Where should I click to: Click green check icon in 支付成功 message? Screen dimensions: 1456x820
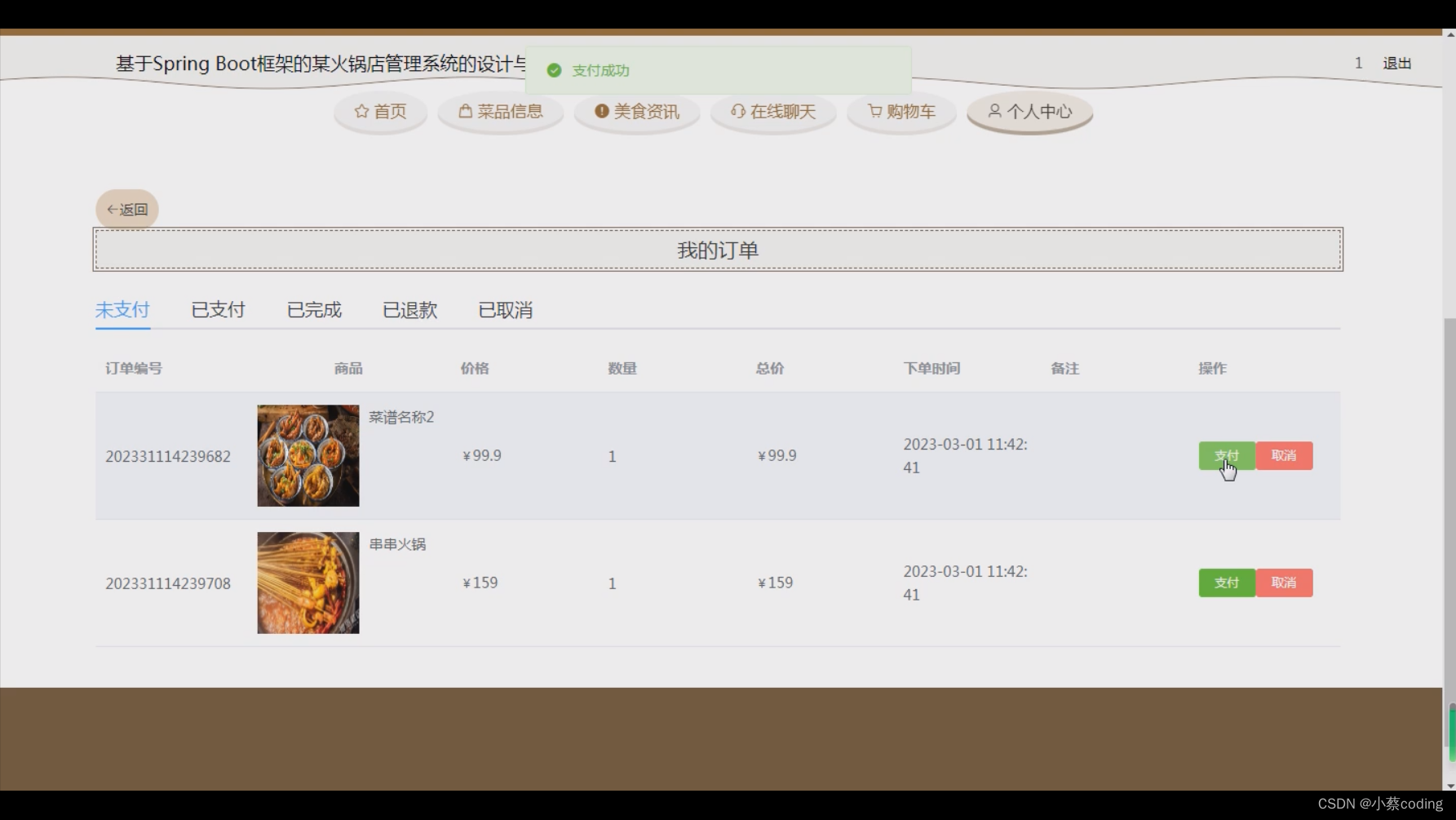click(x=555, y=70)
